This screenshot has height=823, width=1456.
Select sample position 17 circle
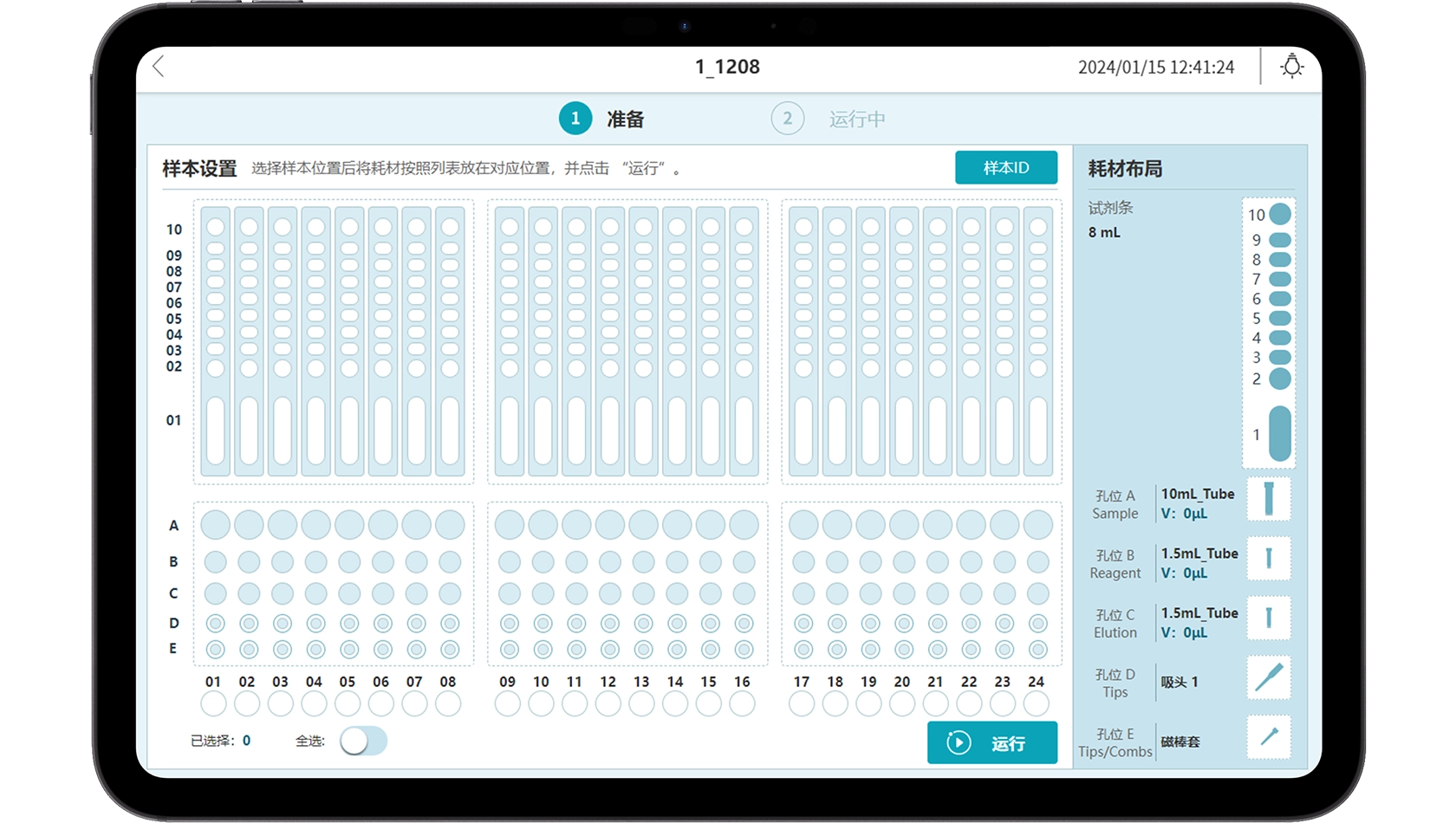pos(802,703)
